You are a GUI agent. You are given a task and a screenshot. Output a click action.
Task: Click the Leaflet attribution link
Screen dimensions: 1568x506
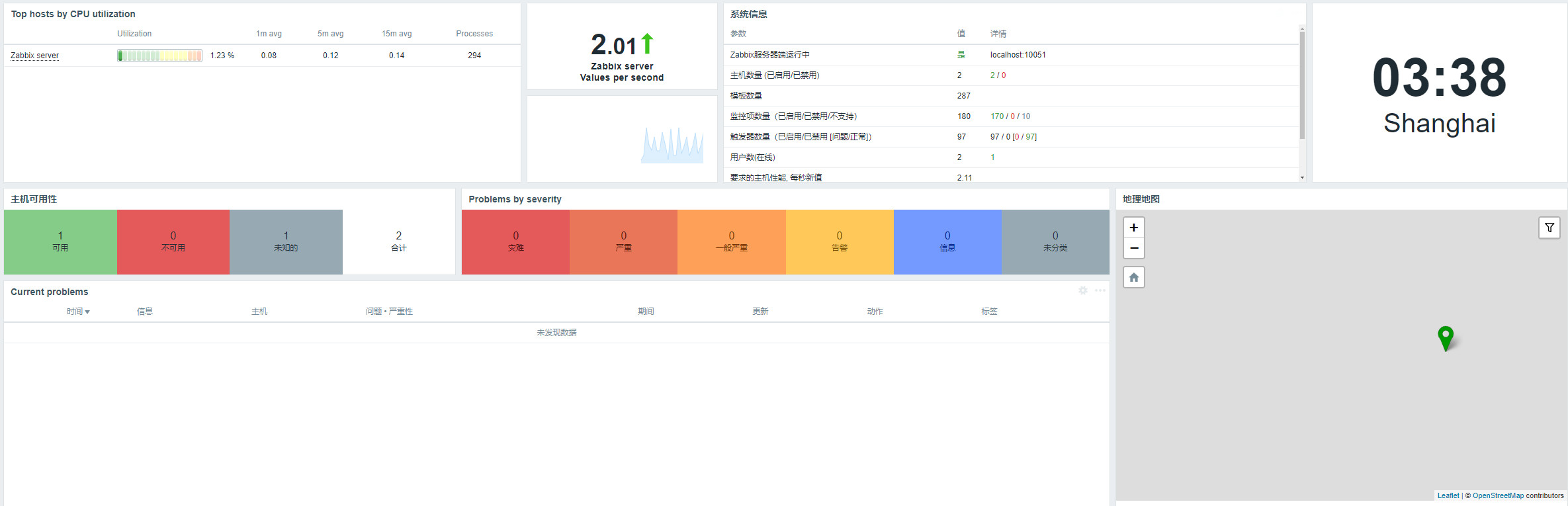1448,495
